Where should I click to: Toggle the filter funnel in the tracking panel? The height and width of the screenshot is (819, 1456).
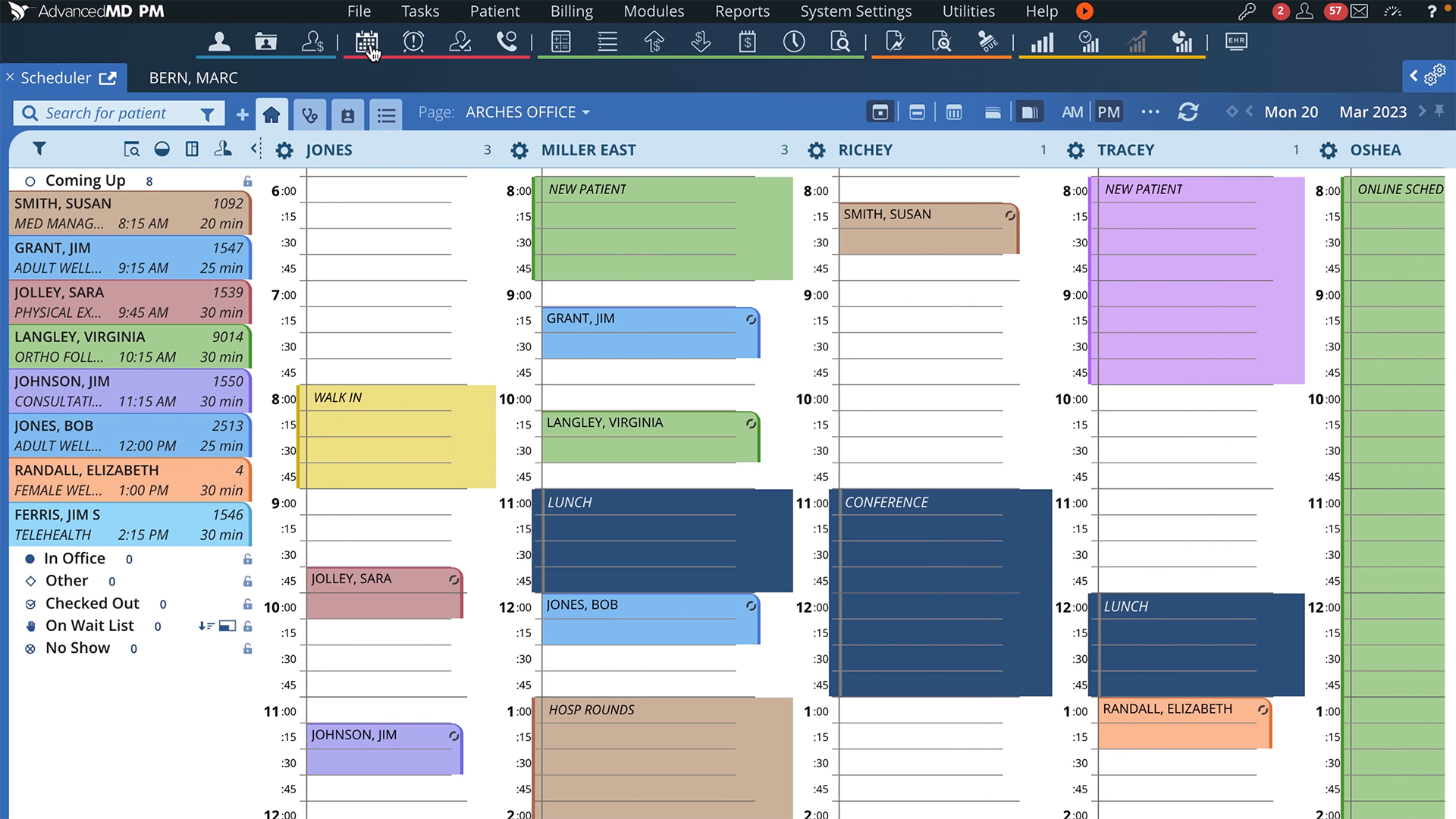[x=39, y=149]
